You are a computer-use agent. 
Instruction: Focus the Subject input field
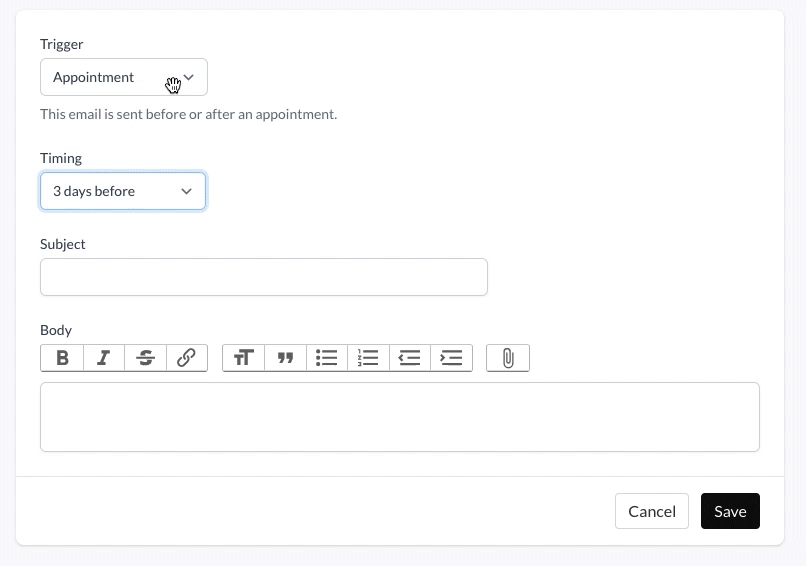coord(263,277)
